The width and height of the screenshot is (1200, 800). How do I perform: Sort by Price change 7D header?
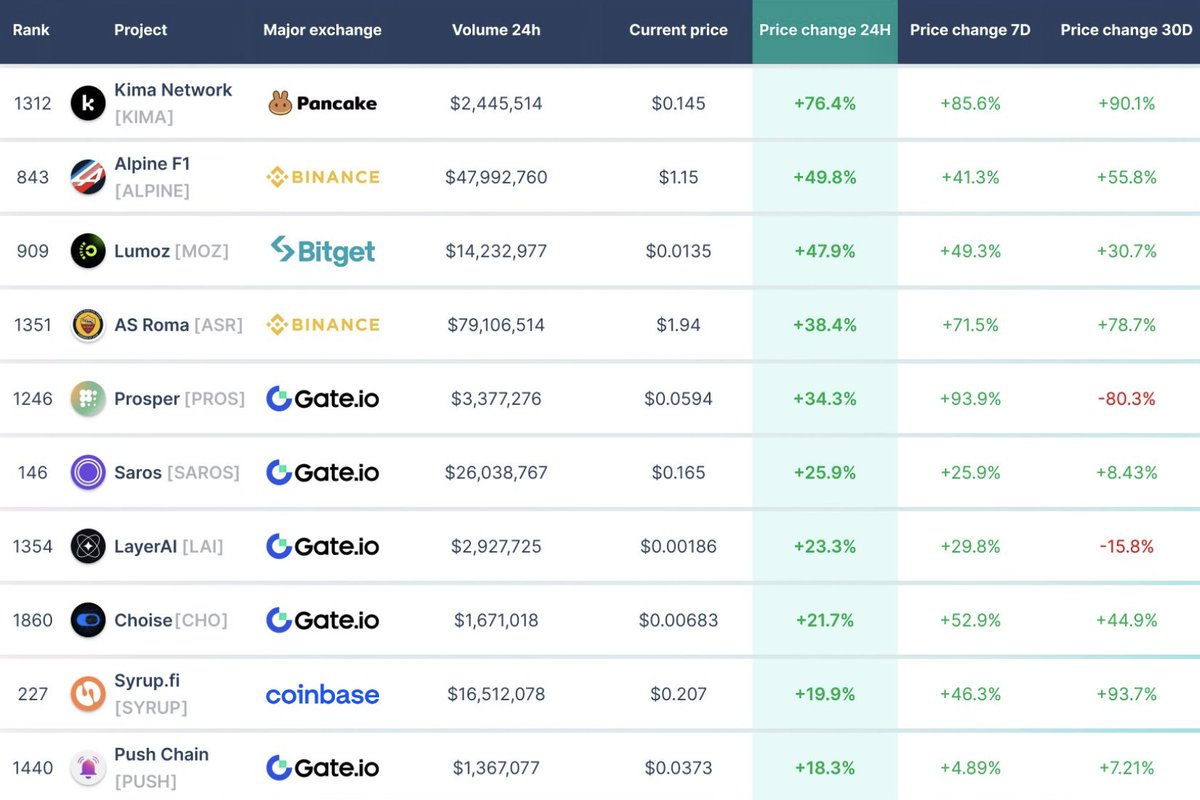(x=970, y=30)
